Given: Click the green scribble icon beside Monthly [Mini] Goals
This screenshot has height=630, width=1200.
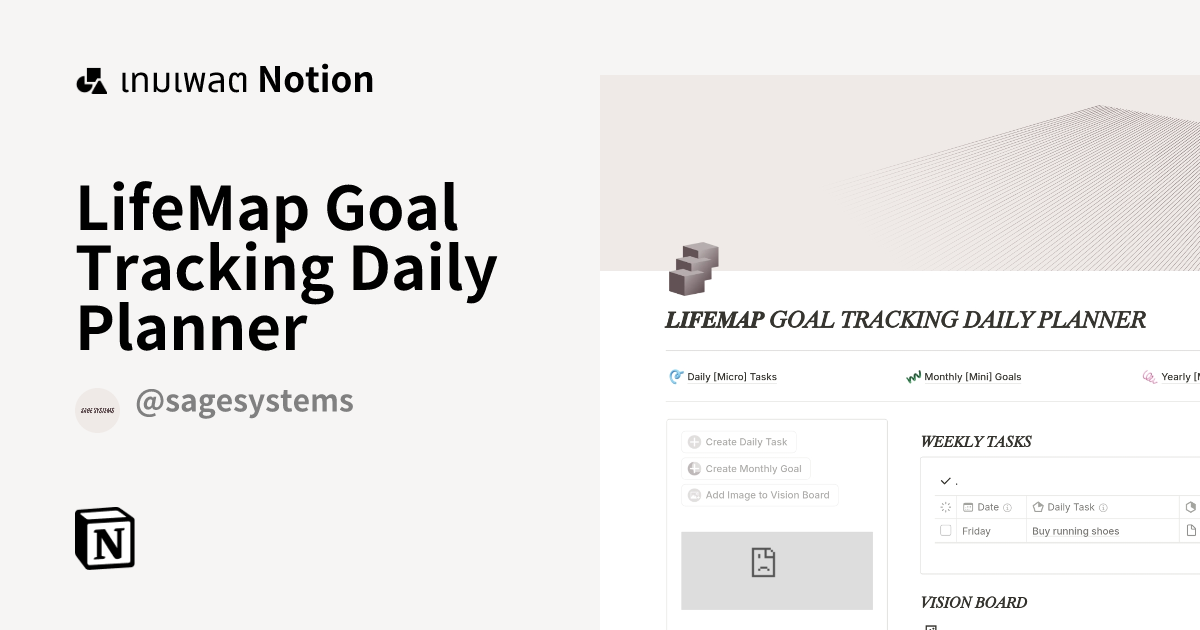Looking at the screenshot, I should 913,377.
